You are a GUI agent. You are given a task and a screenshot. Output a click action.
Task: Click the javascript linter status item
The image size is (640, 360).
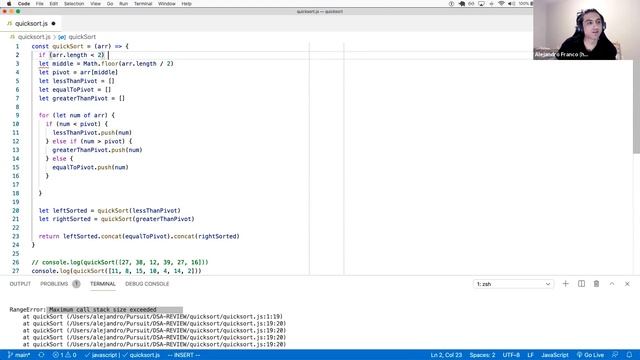(x=102, y=355)
